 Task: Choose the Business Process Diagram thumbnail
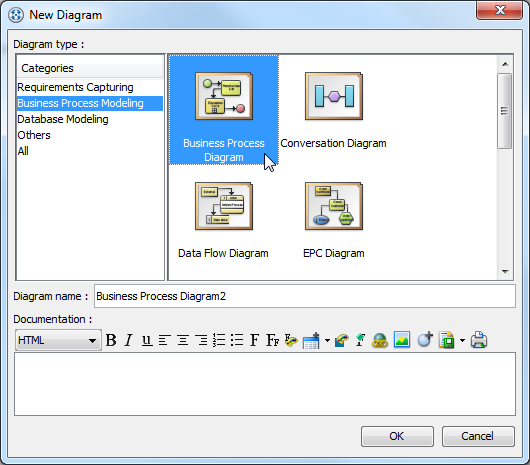(224, 110)
